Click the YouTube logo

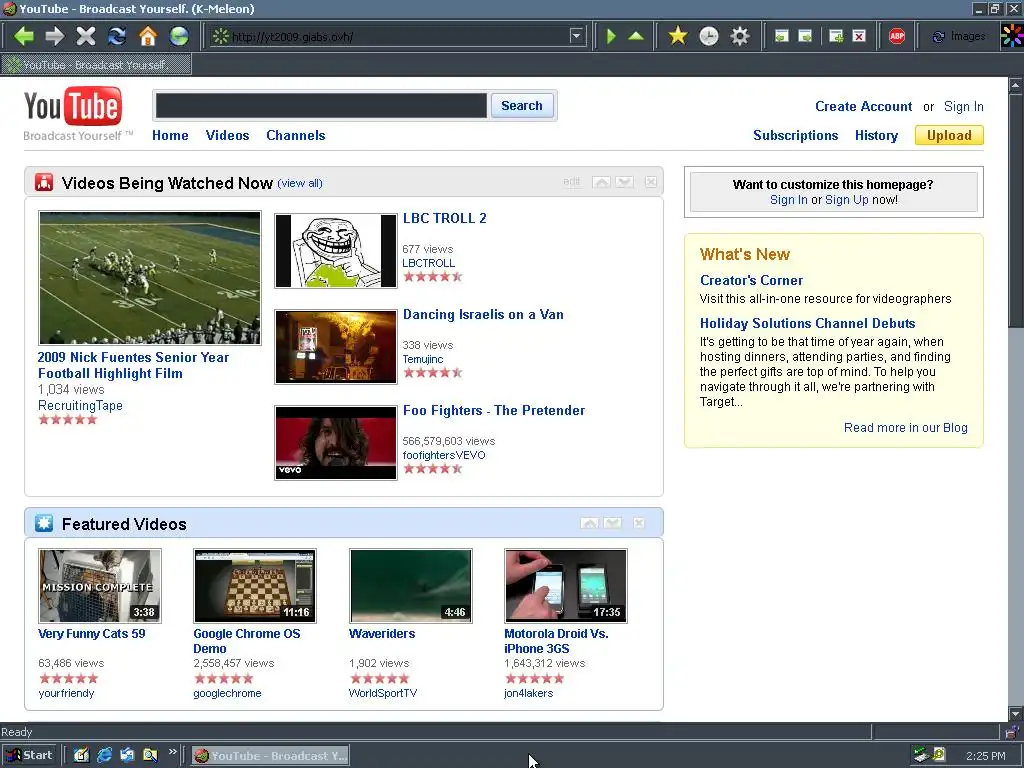click(73, 106)
